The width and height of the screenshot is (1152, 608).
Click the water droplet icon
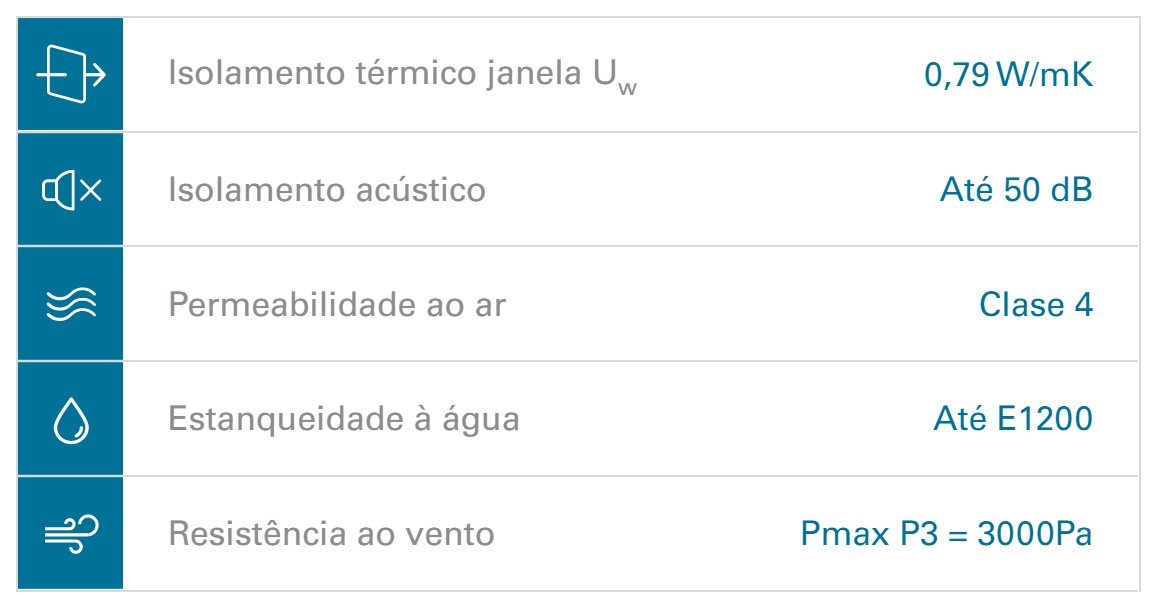tap(71, 420)
